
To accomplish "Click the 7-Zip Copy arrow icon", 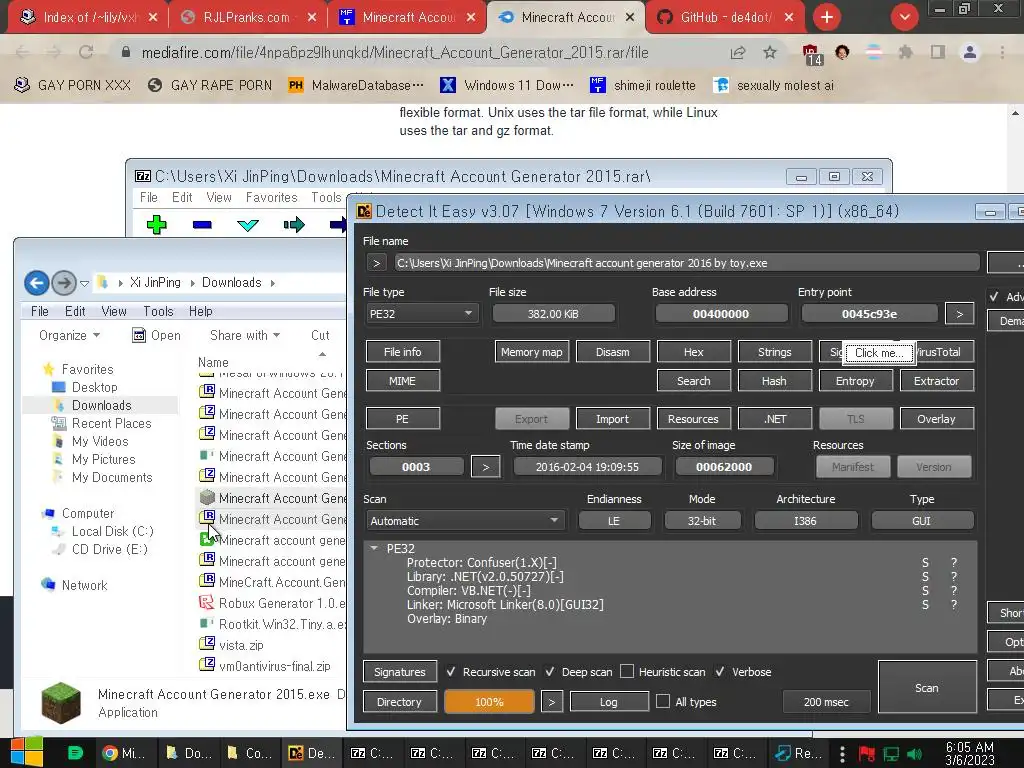I will (294, 225).
